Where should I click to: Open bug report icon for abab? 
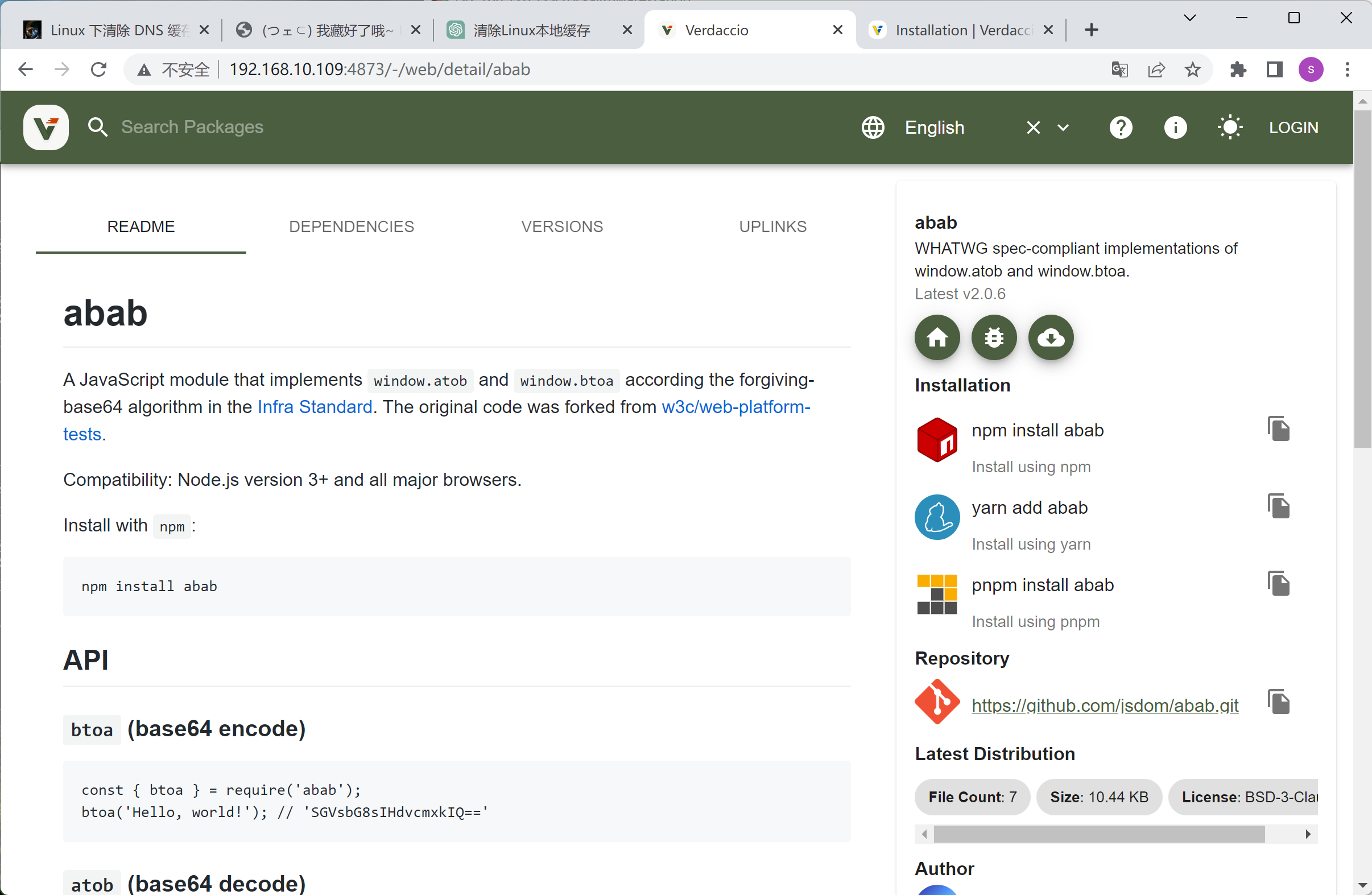tap(994, 337)
